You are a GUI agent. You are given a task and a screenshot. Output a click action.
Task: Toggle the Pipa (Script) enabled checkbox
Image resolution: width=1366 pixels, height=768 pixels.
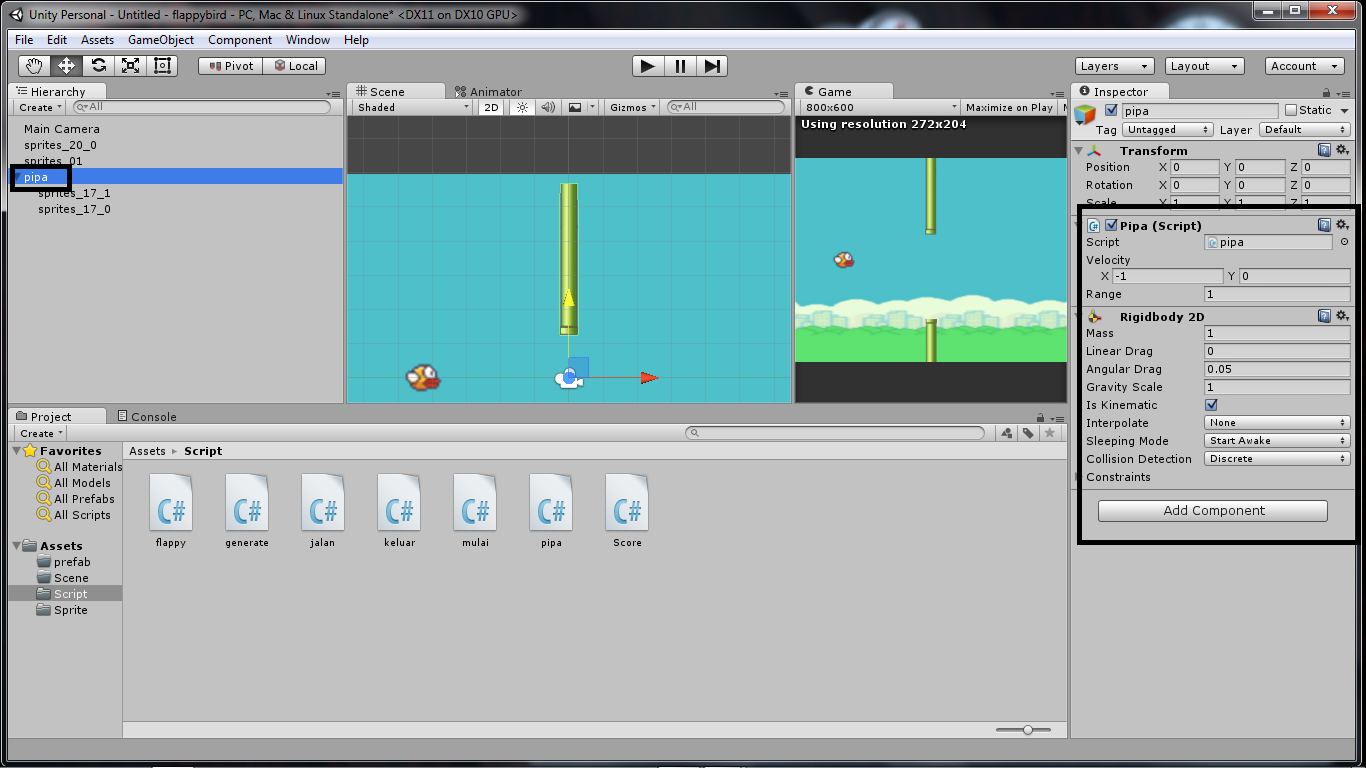(x=1111, y=226)
